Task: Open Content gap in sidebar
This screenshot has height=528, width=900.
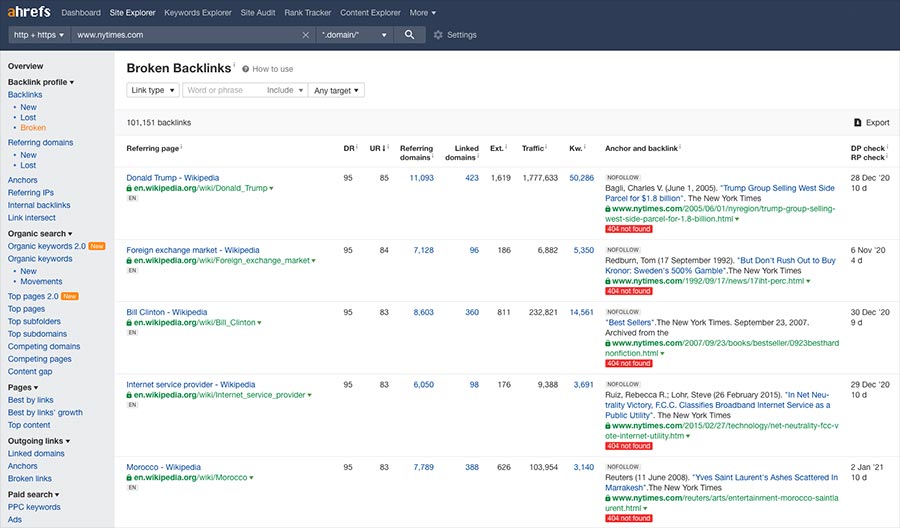Action: (x=30, y=371)
